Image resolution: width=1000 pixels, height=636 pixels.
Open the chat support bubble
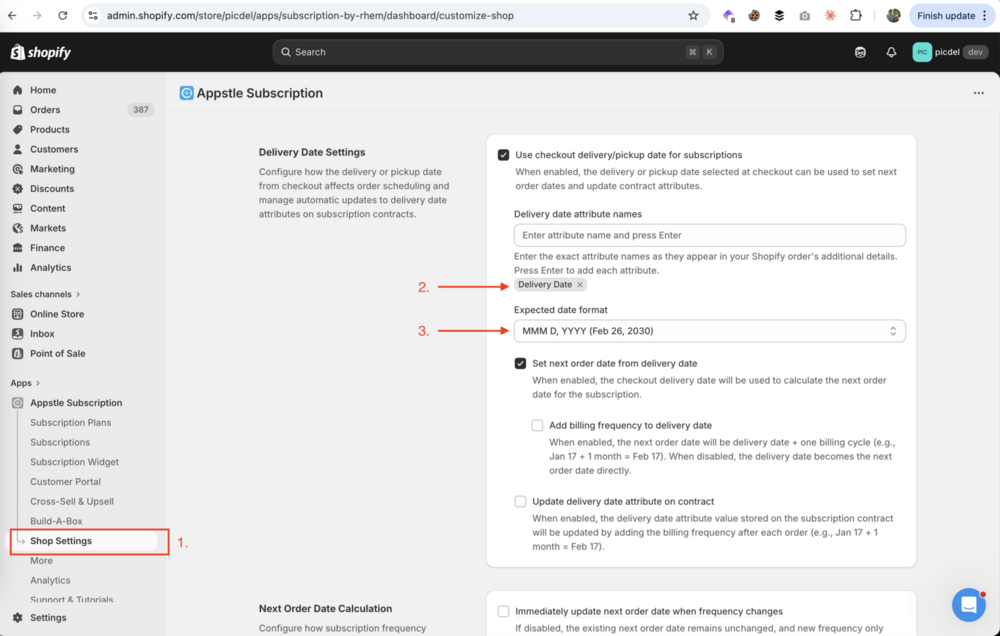[969, 604]
